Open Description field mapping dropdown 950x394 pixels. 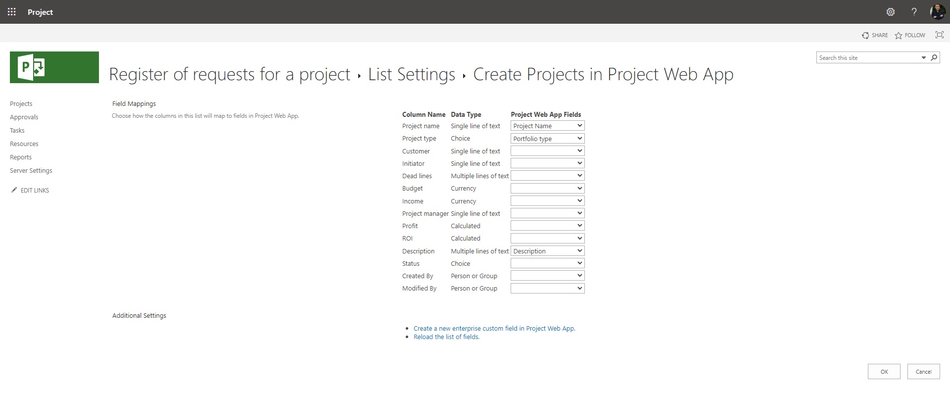click(547, 251)
